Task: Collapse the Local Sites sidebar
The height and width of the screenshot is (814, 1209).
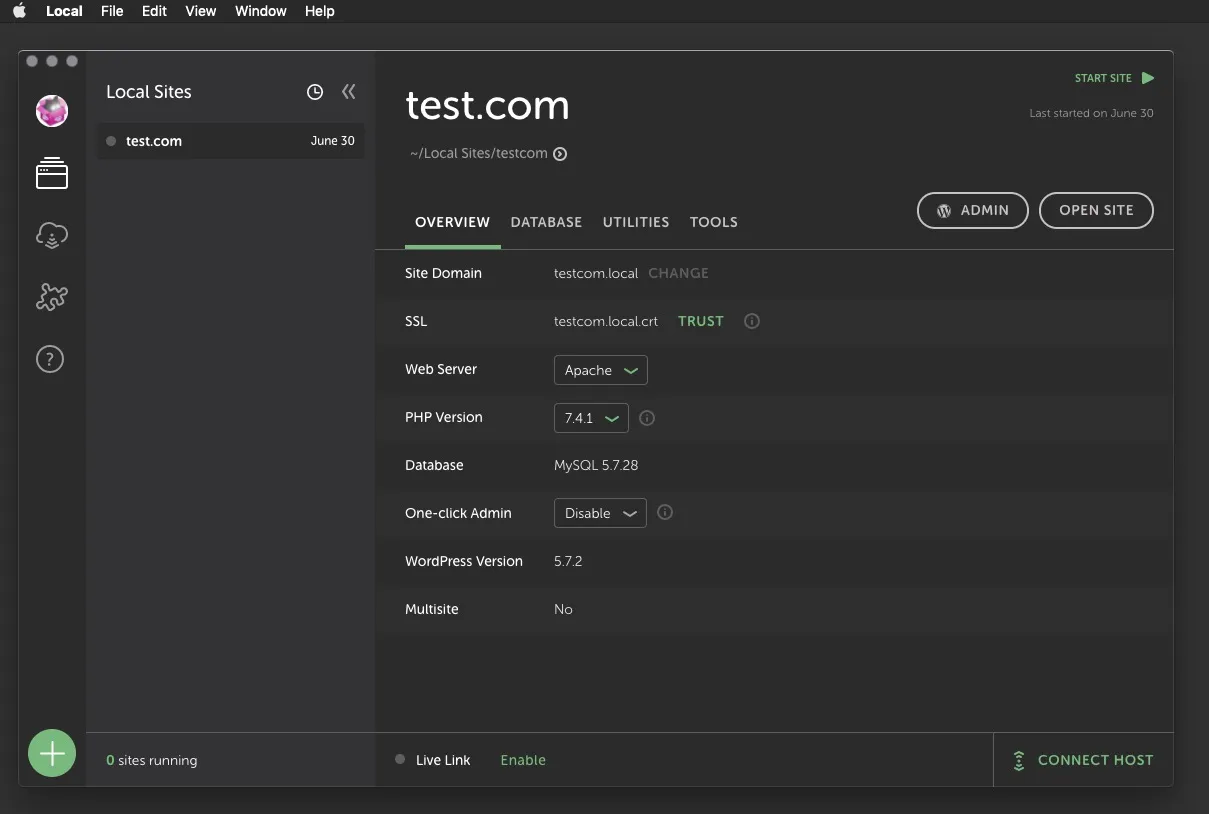Action: click(348, 92)
